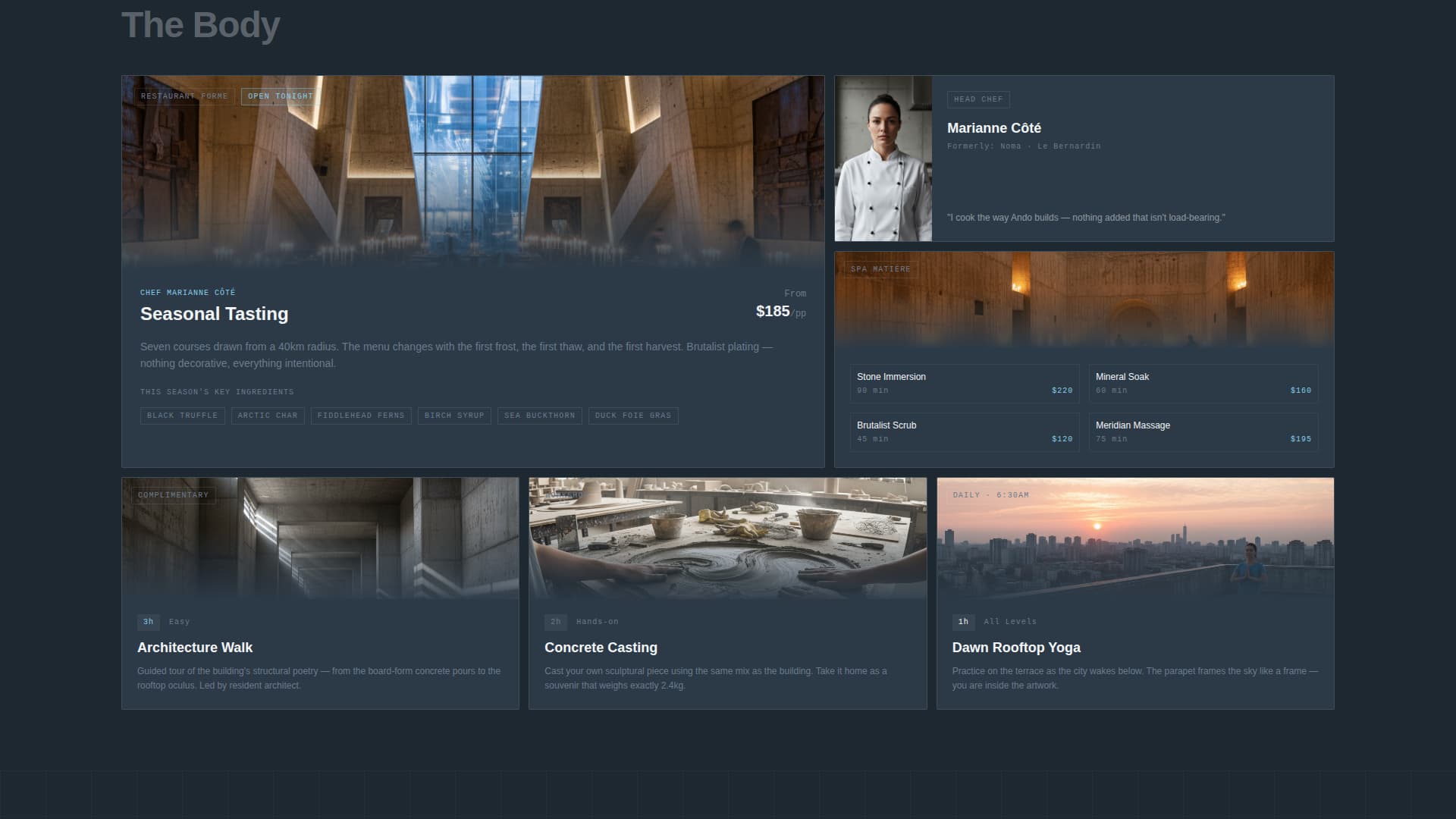Select the Meridian Massage treatment
This screenshot has height=819, width=1456.
[x=1203, y=431]
